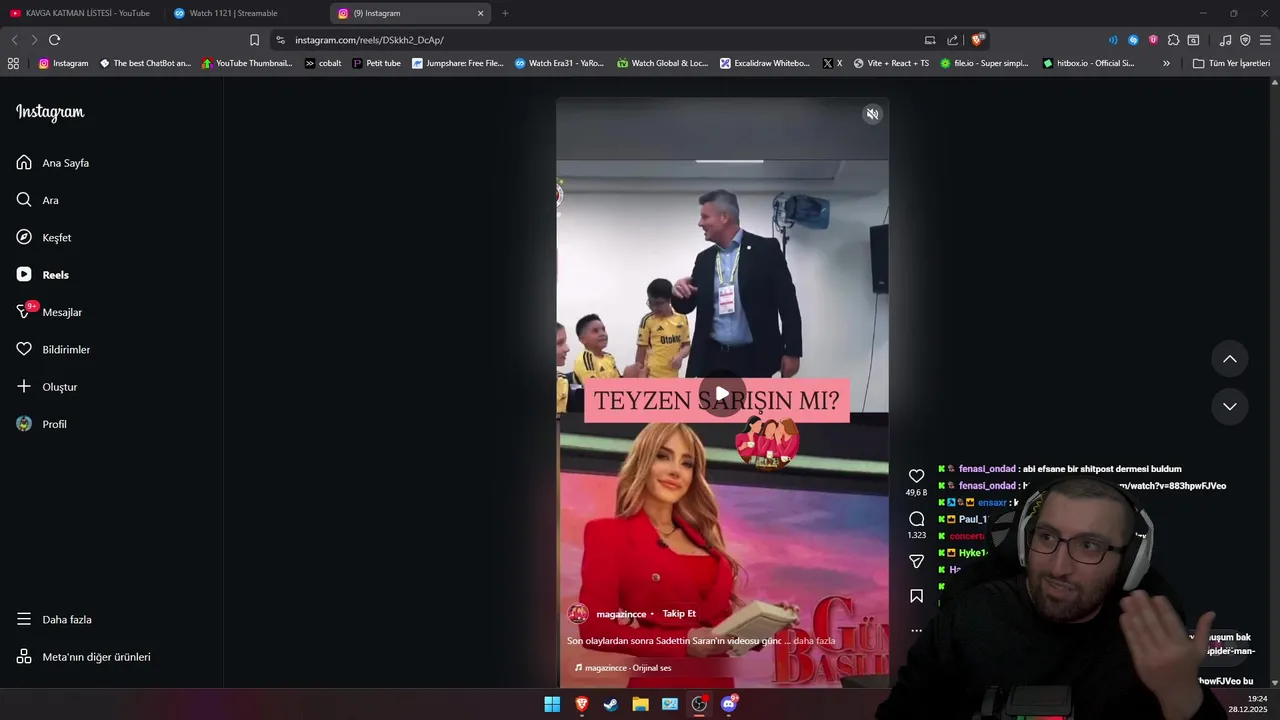Share the reel via send icon

[916, 561]
